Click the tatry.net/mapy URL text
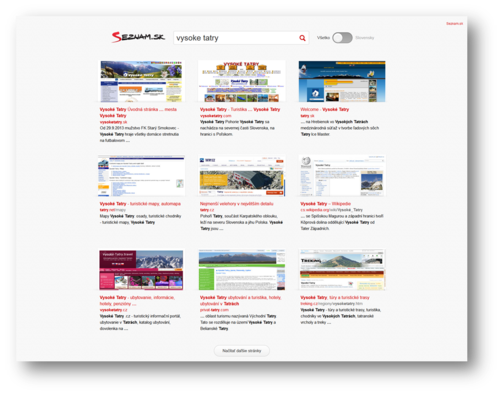The width and height of the screenshot is (500, 394). pos(113,210)
